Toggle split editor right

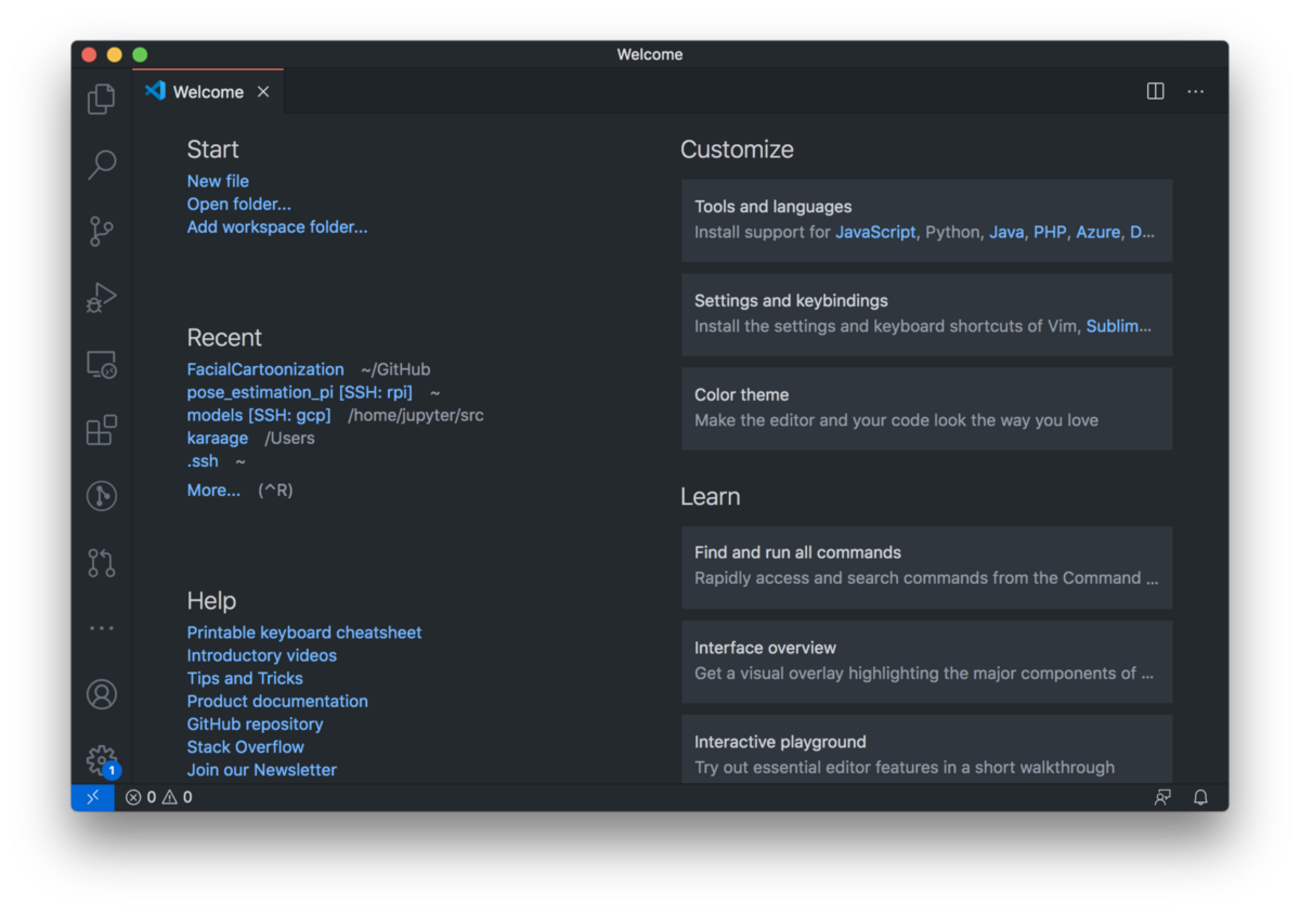pyautogui.click(x=1155, y=91)
